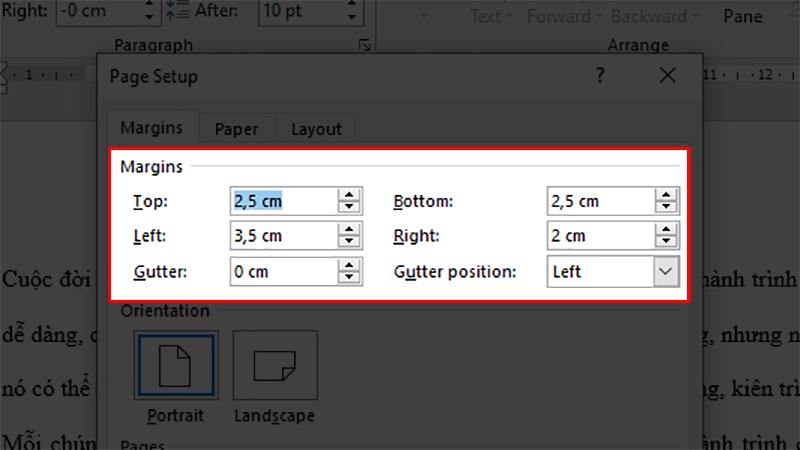Increase Gutter value with up arrow
Viewport: 800px width, 450px height.
(349, 266)
